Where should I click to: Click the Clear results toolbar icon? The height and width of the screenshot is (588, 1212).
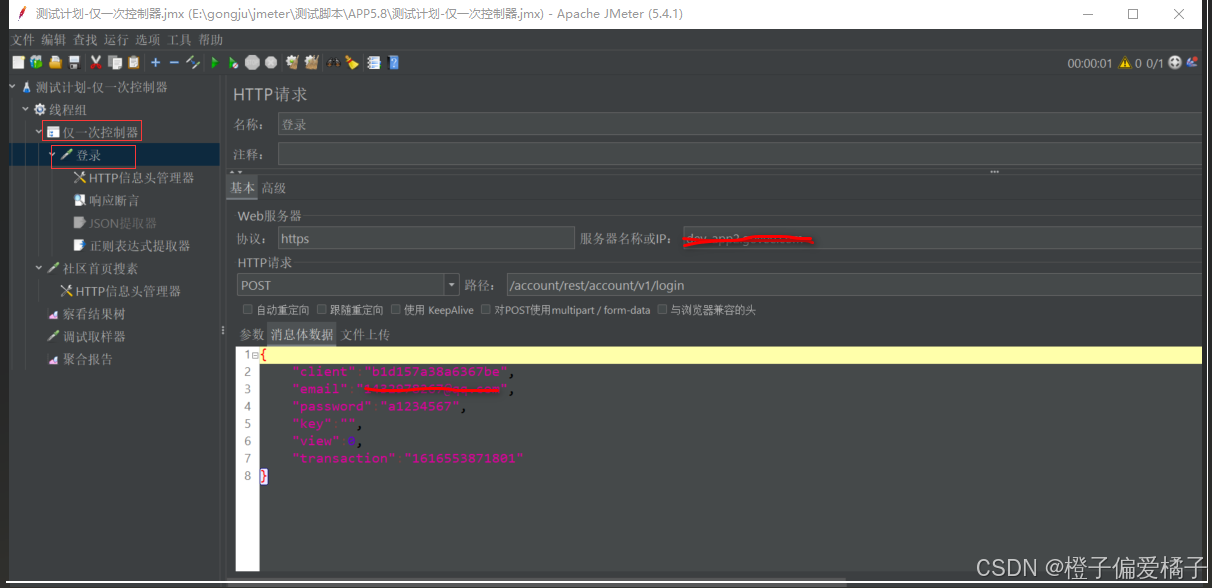pos(292,62)
